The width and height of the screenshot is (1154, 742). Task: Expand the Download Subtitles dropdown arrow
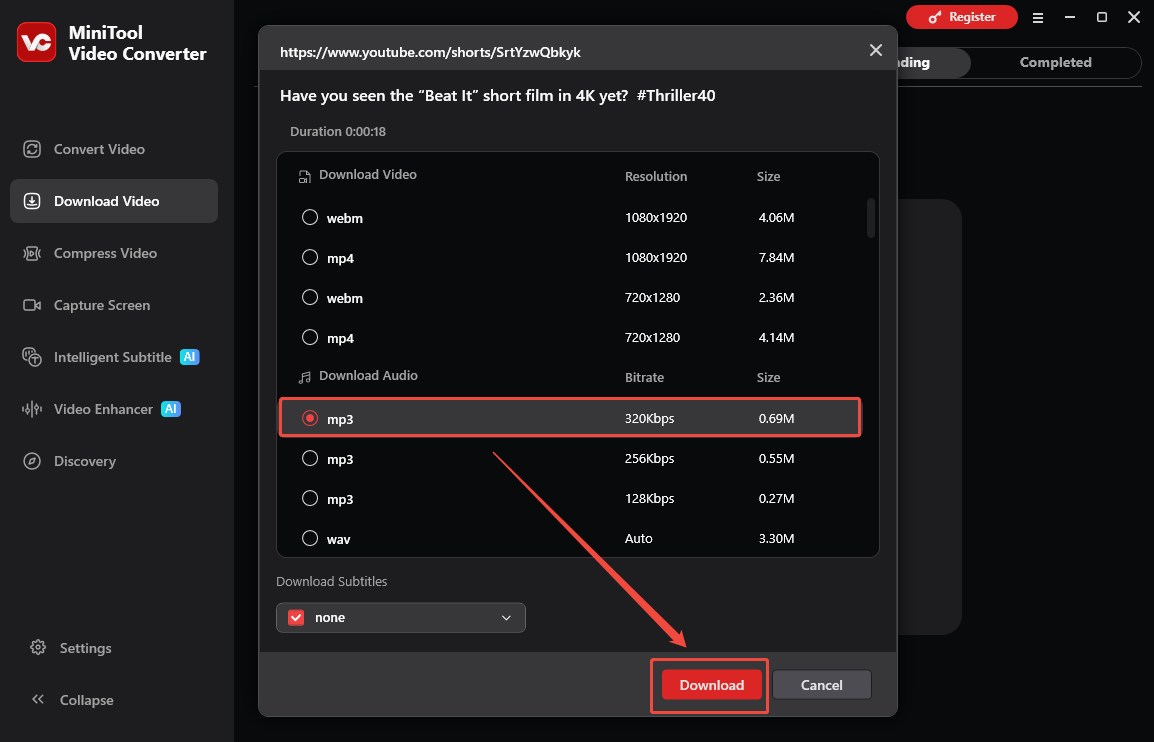pos(506,618)
